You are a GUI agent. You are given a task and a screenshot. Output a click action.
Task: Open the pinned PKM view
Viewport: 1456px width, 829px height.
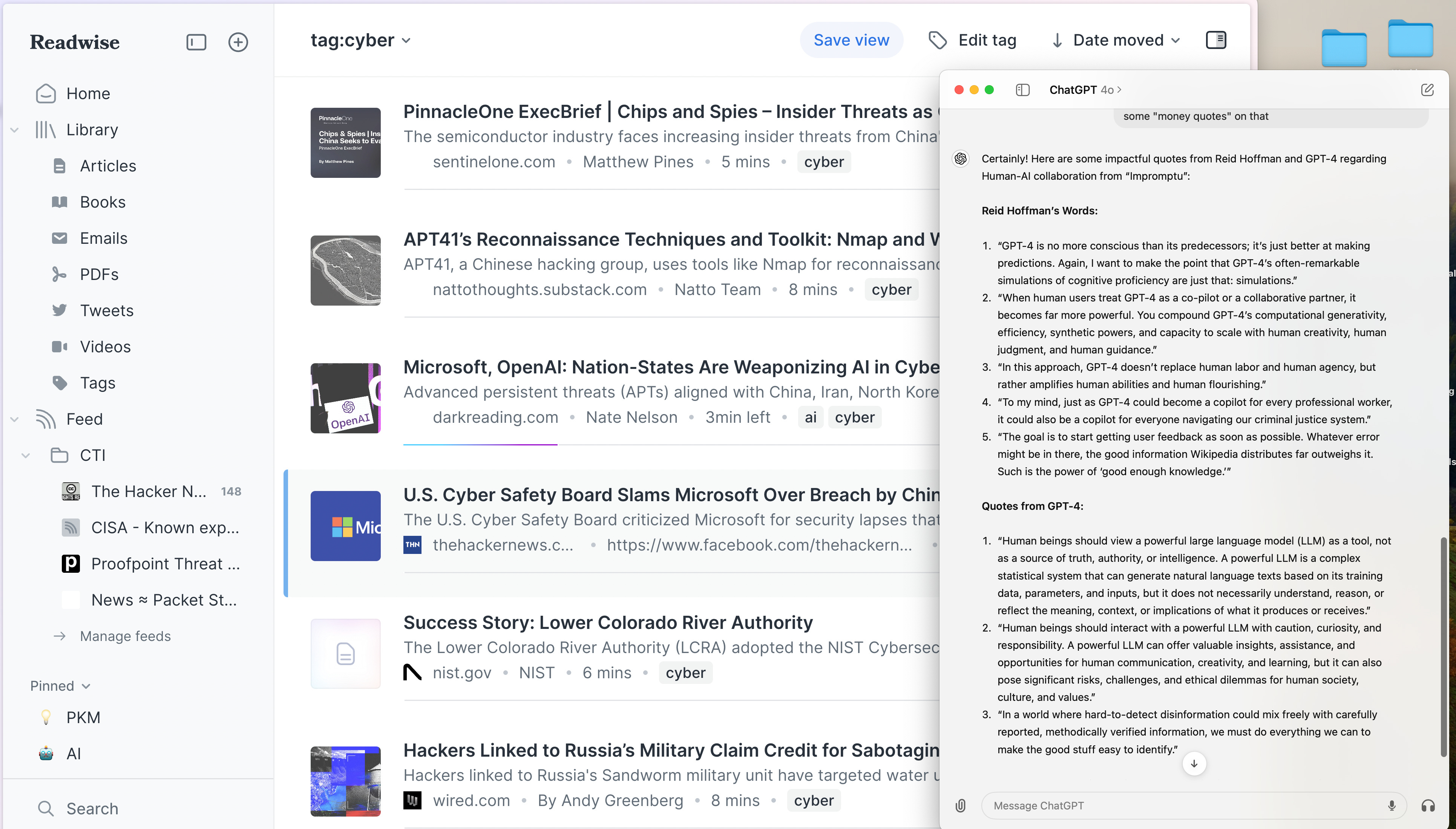[x=83, y=717]
